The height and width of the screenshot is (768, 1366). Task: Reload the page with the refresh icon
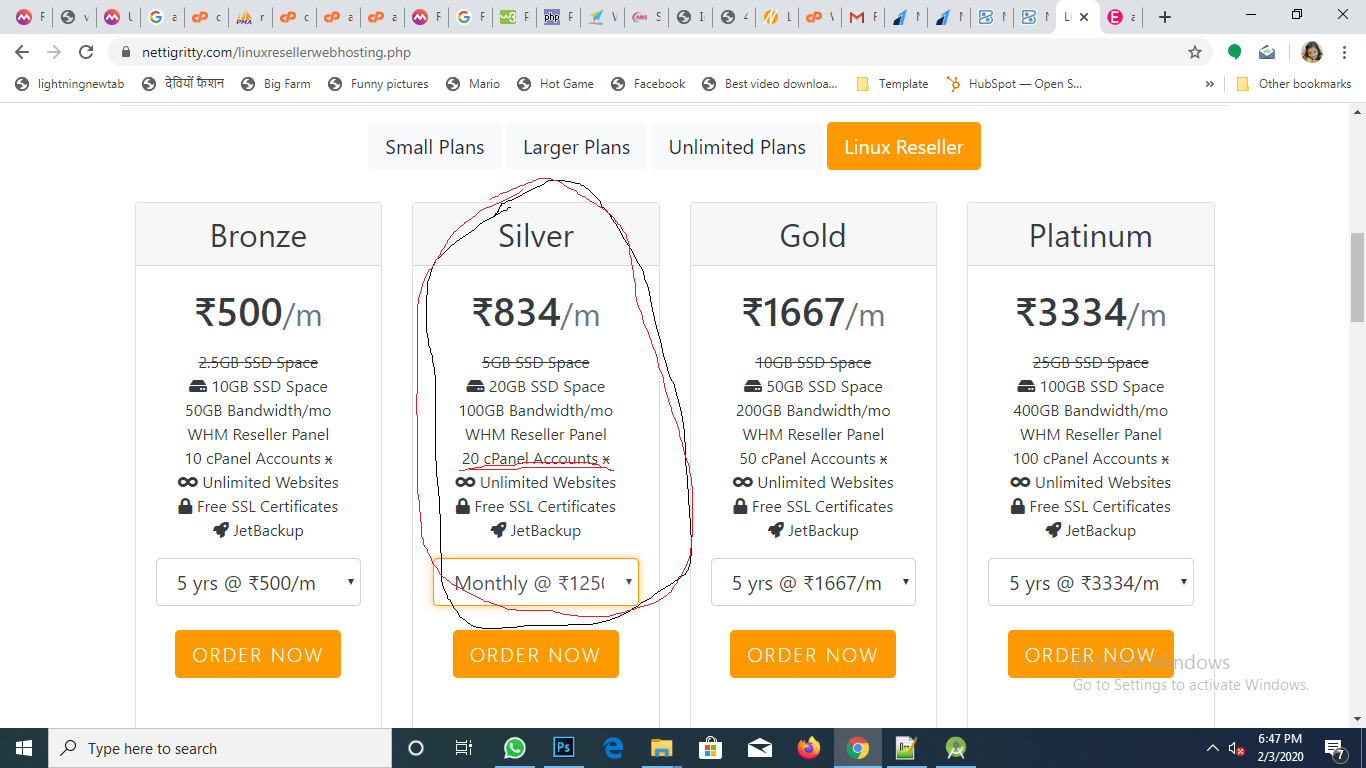point(86,52)
